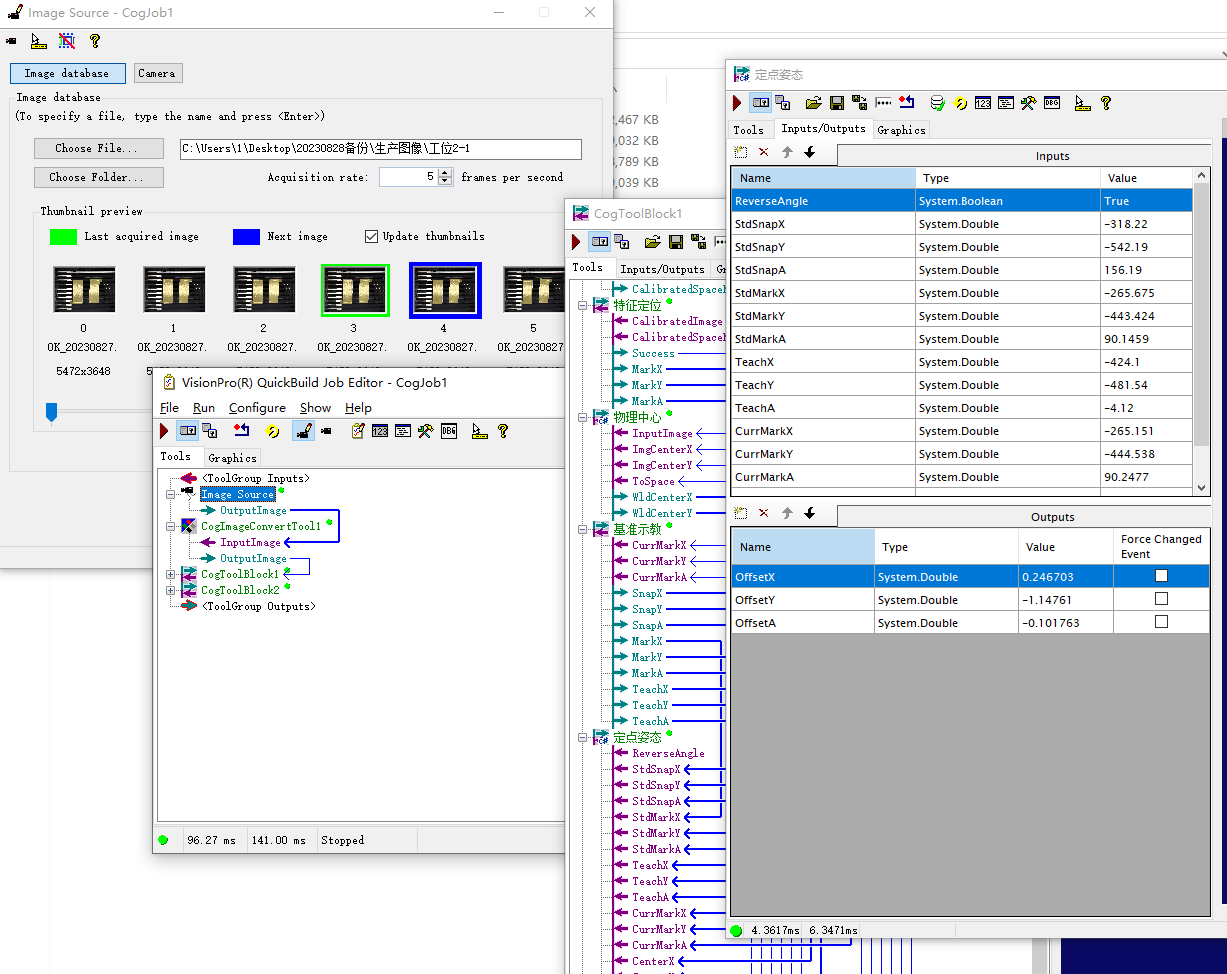Viewport: 1227px width, 974px height.
Task: Collapse the 定点姿态 tree node
Action: coord(583,737)
